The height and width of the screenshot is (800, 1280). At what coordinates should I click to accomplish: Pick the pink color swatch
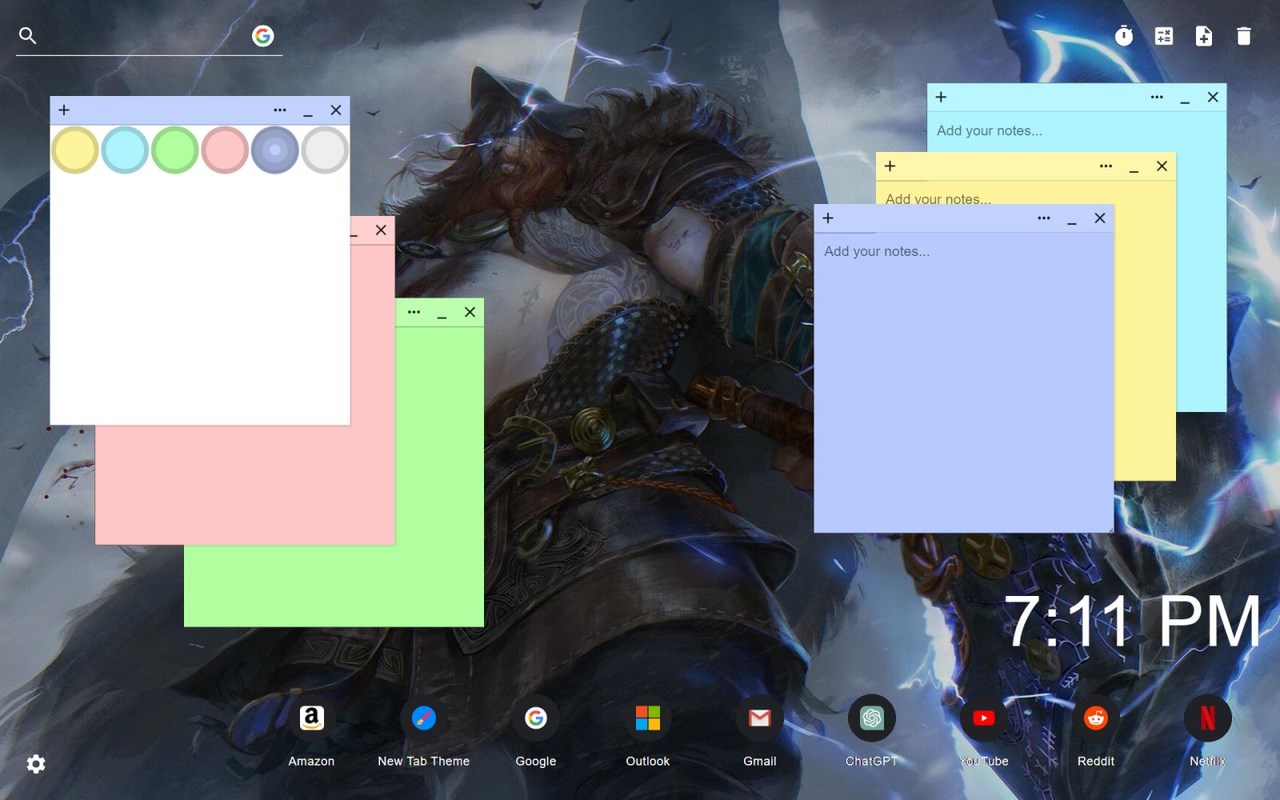pyautogui.click(x=225, y=150)
